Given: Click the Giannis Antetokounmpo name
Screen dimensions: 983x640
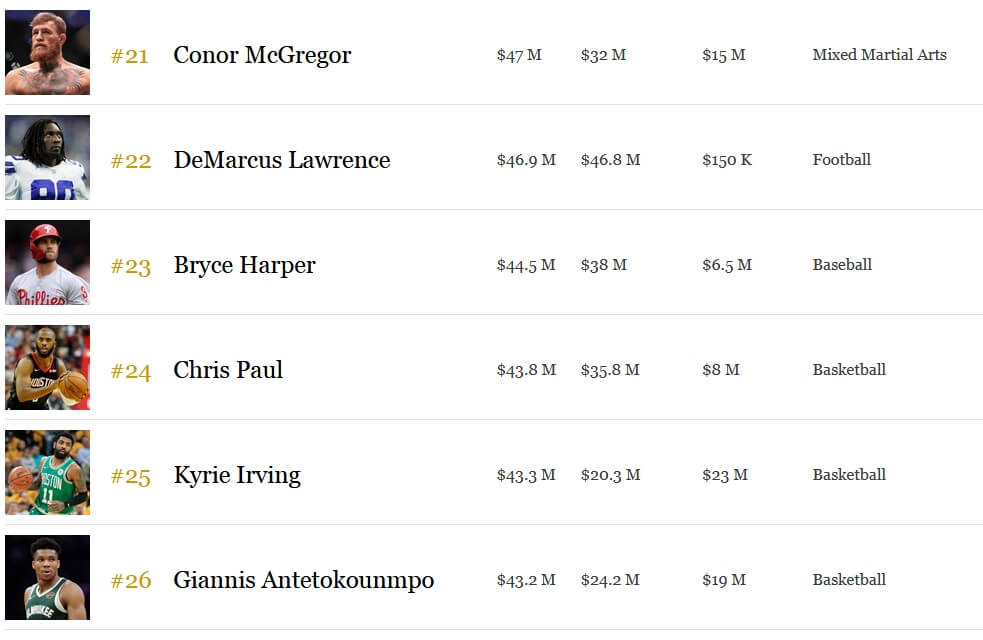Looking at the screenshot, I should [303, 580].
